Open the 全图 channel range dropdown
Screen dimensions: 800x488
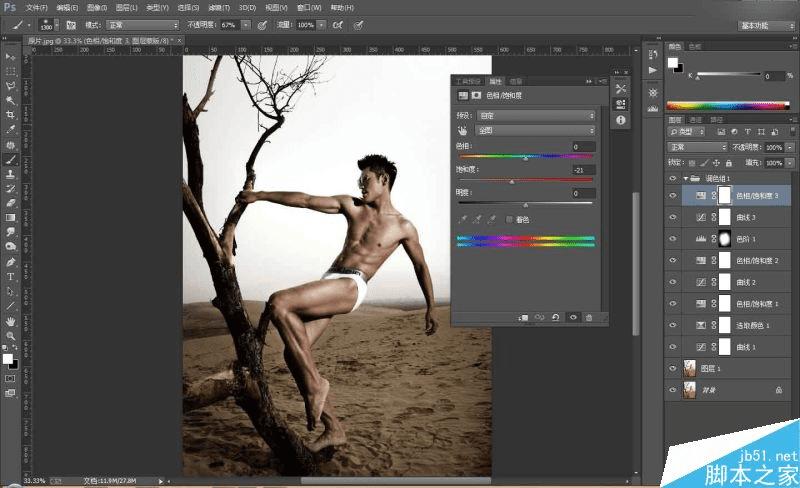click(535, 131)
